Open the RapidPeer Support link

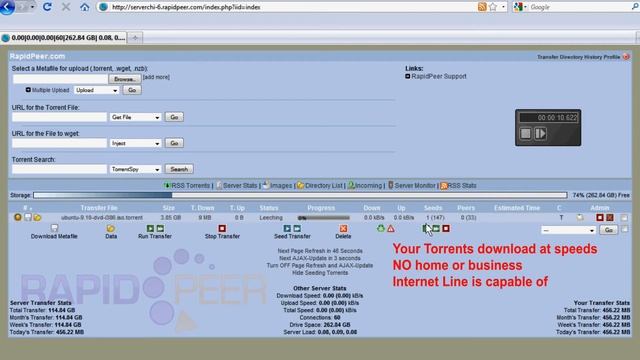[x=439, y=76]
